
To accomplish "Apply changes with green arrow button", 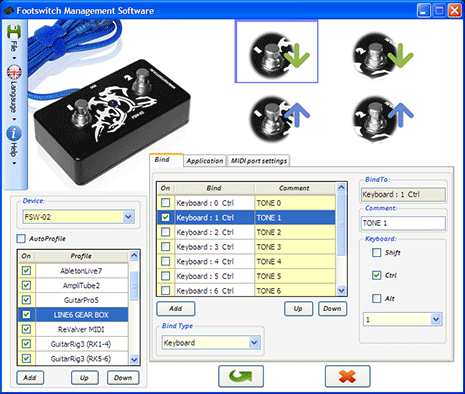I will click(241, 376).
